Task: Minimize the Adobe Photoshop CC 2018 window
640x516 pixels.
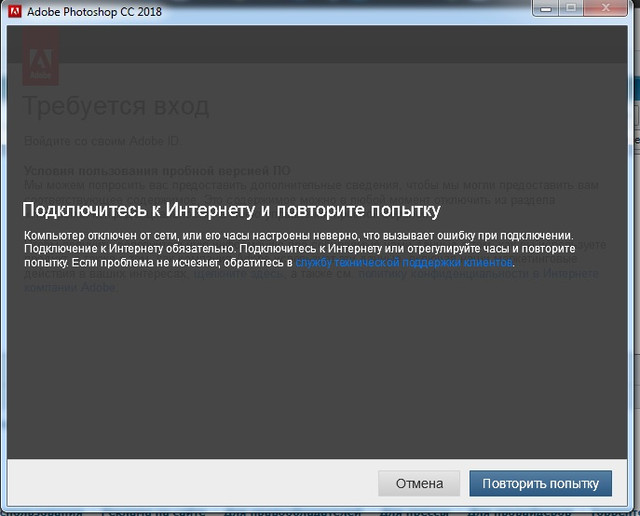Action: coord(546,8)
